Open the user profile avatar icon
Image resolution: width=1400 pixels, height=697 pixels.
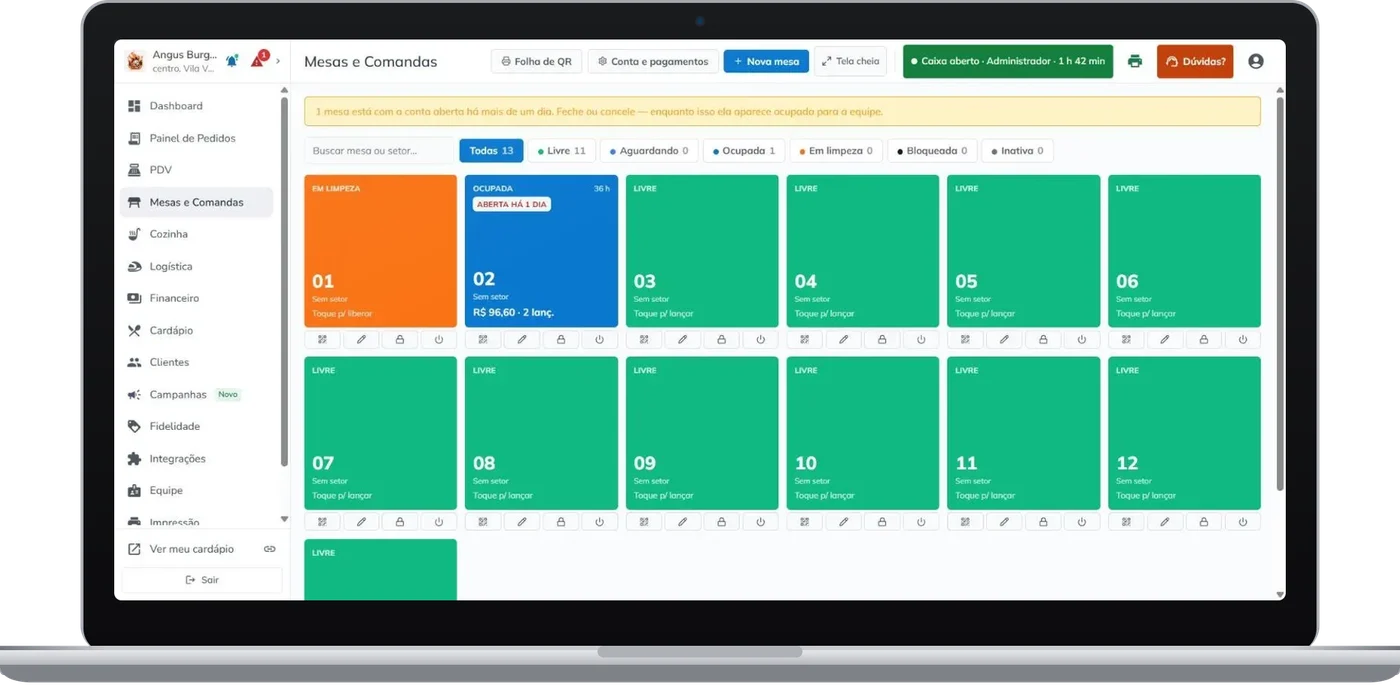1256,61
